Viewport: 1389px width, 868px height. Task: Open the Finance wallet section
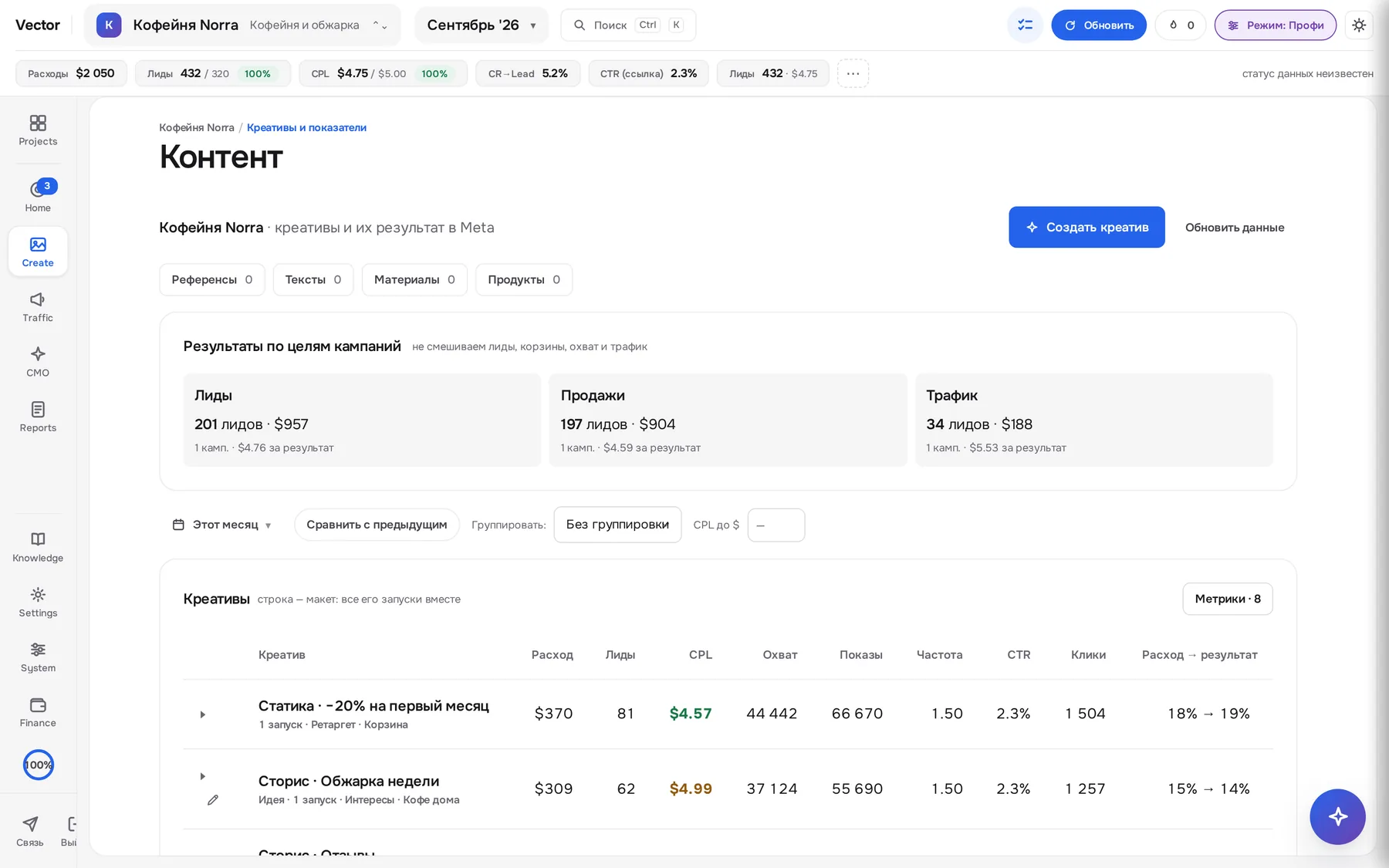(38, 711)
